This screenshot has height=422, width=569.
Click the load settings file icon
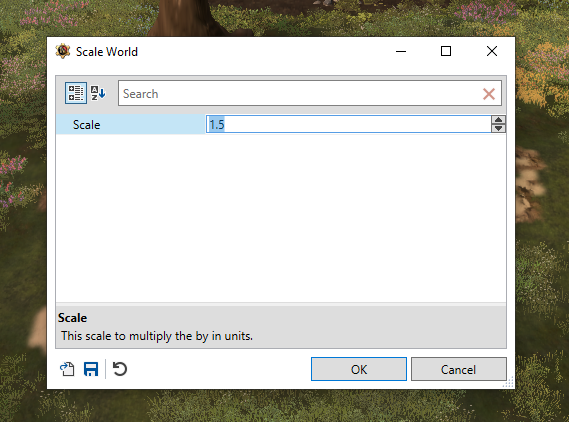point(67,369)
